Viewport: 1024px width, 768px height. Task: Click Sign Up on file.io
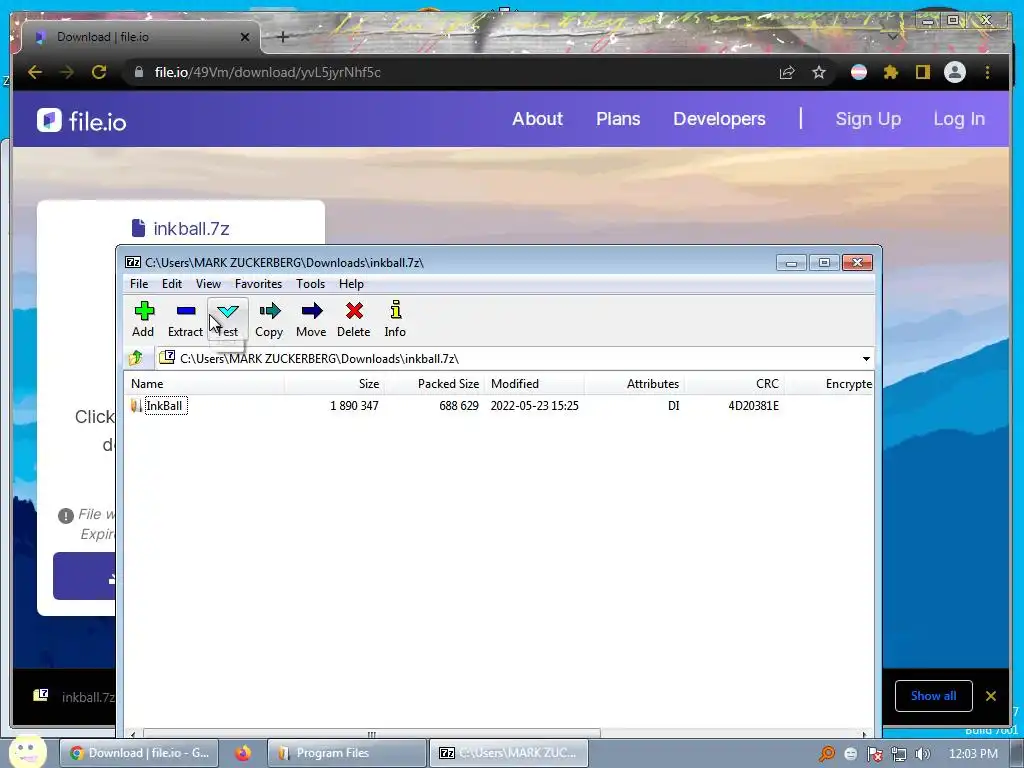tap(868, 119)
